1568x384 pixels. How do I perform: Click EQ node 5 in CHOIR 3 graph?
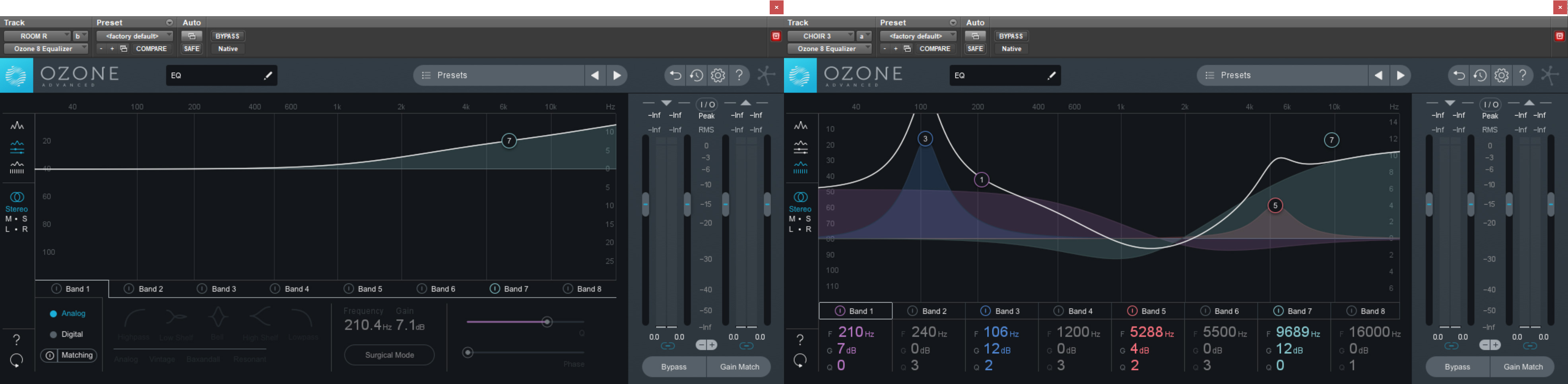(x=1275, y=205)
